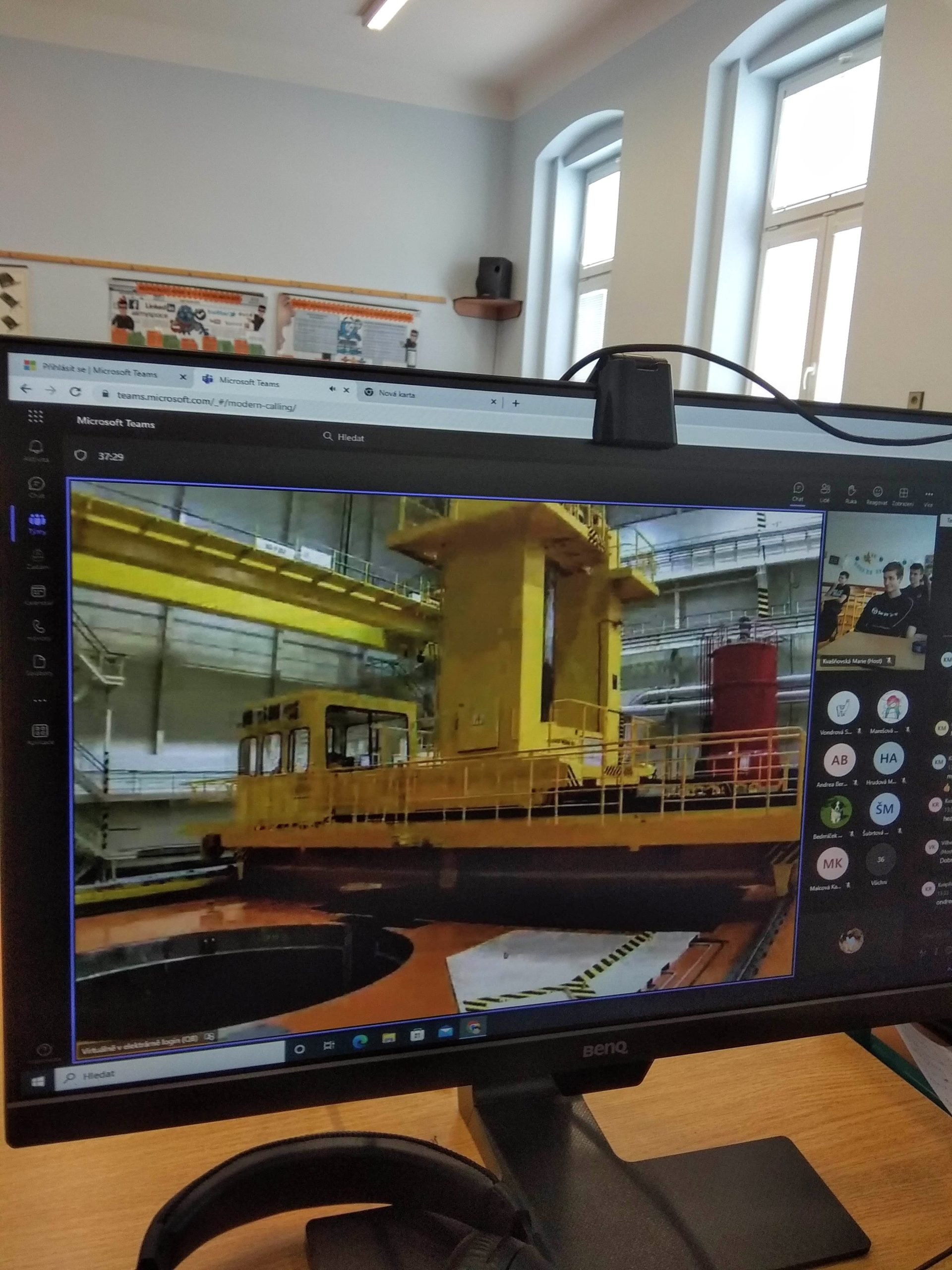Viewport: 952px width, 1270px height.
Task: Go forward in the browser
Action: pyautogui.click(x=51, y=390)
